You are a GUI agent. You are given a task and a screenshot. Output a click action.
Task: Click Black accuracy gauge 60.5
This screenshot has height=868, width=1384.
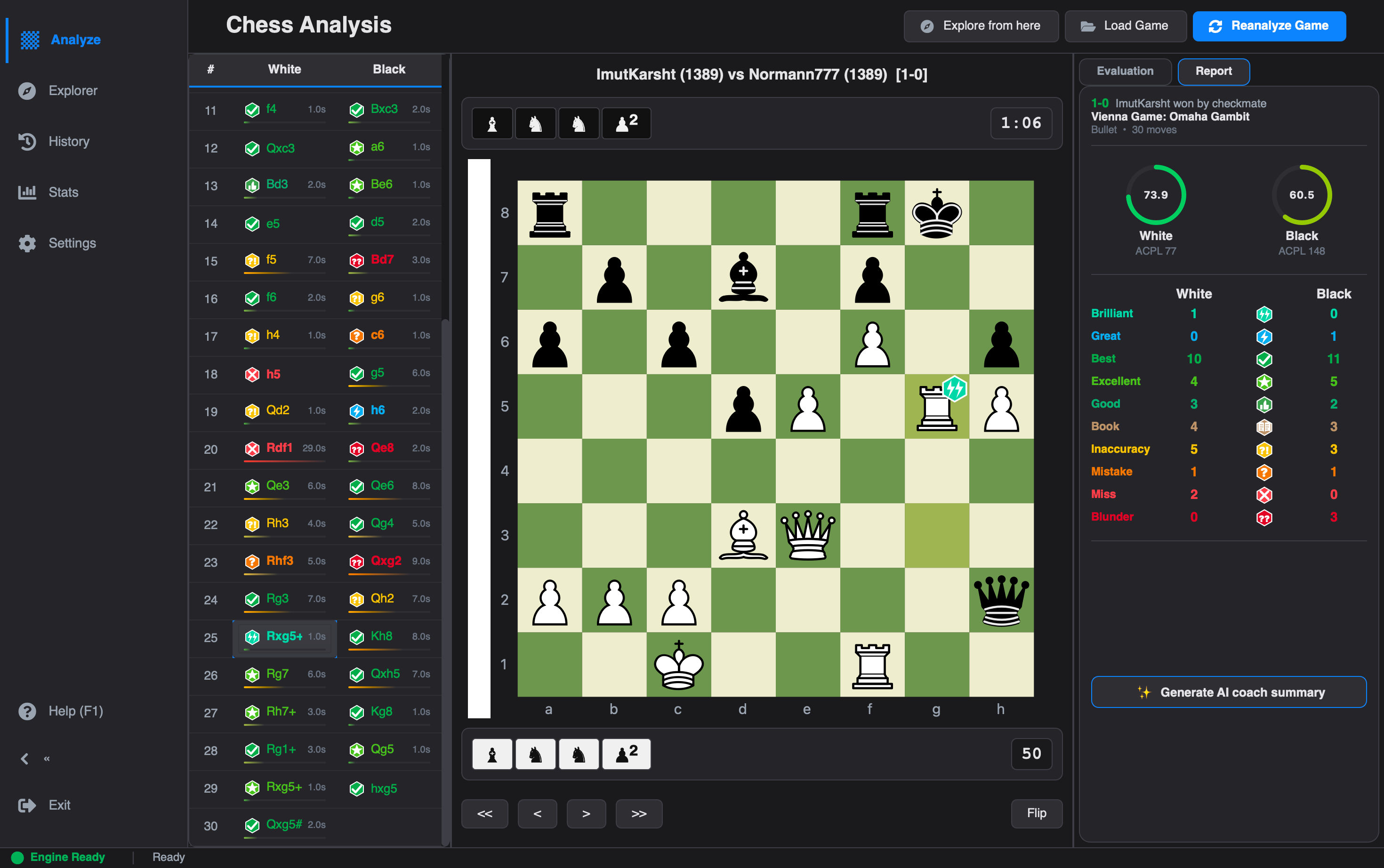1301,195
